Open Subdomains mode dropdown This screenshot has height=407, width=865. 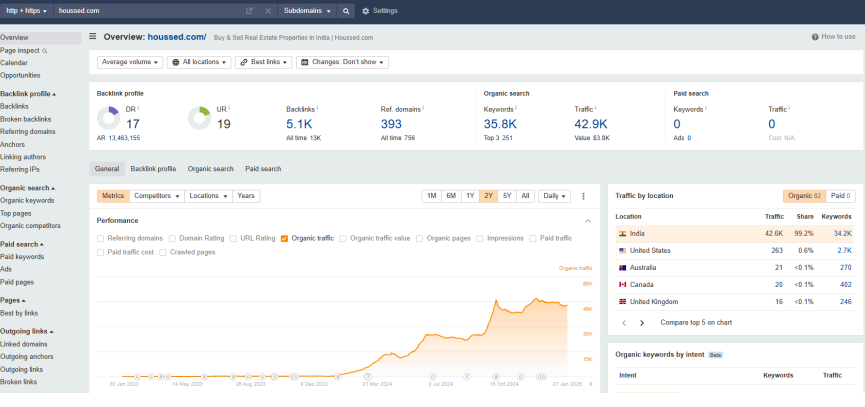307,10
